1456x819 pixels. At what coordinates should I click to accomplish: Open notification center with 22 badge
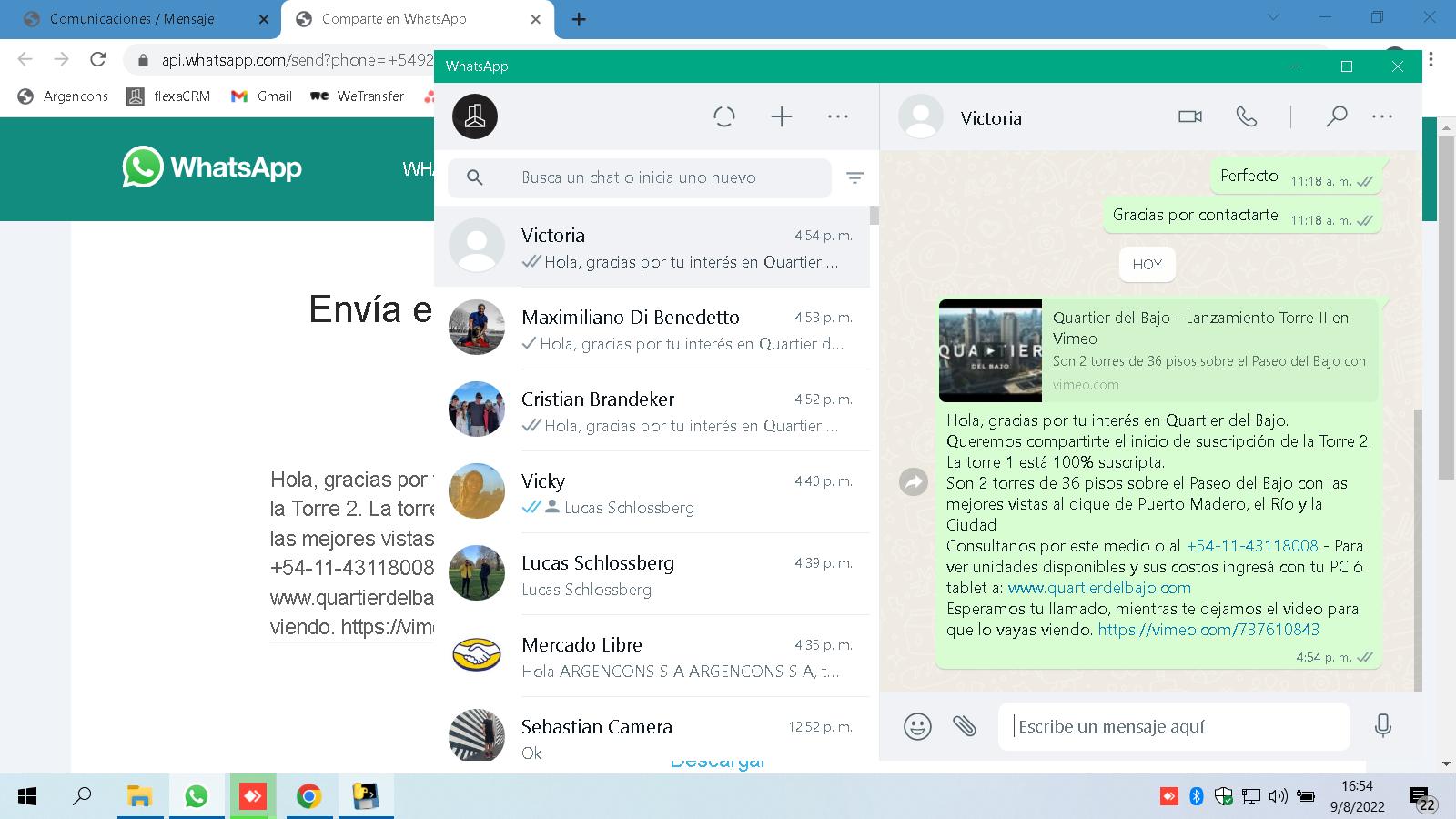coord(1422,798)
